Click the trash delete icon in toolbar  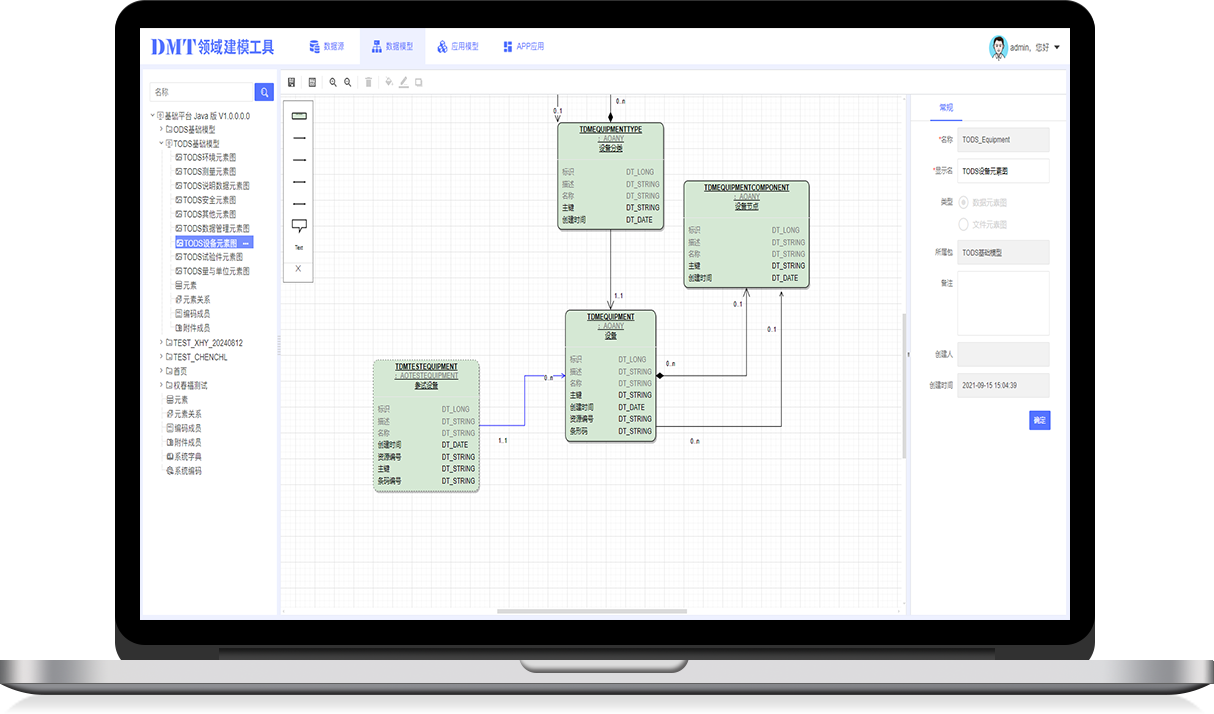pos(368,82)
